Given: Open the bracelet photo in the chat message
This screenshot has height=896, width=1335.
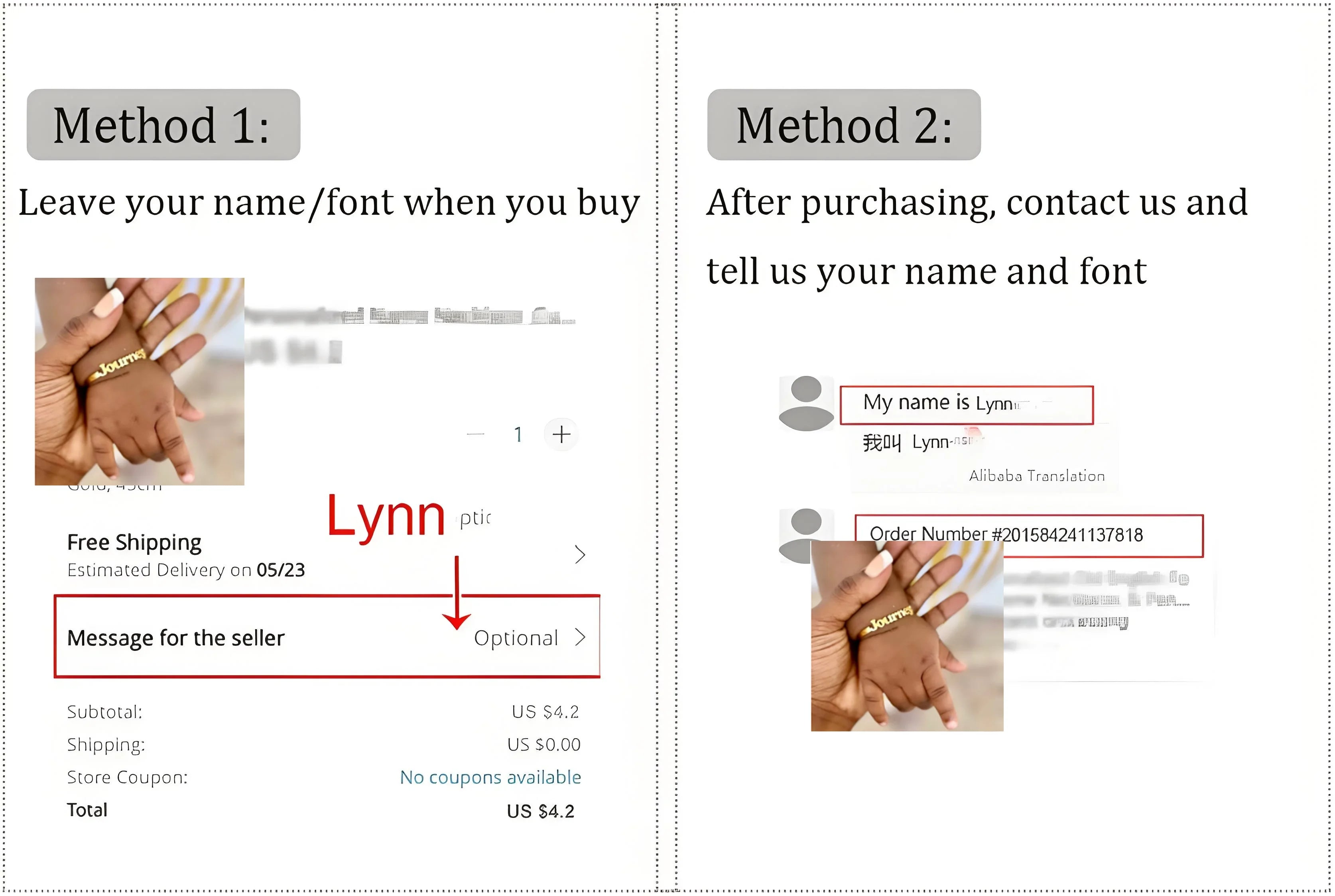Looking at the screenshot, I should (907, 636).
